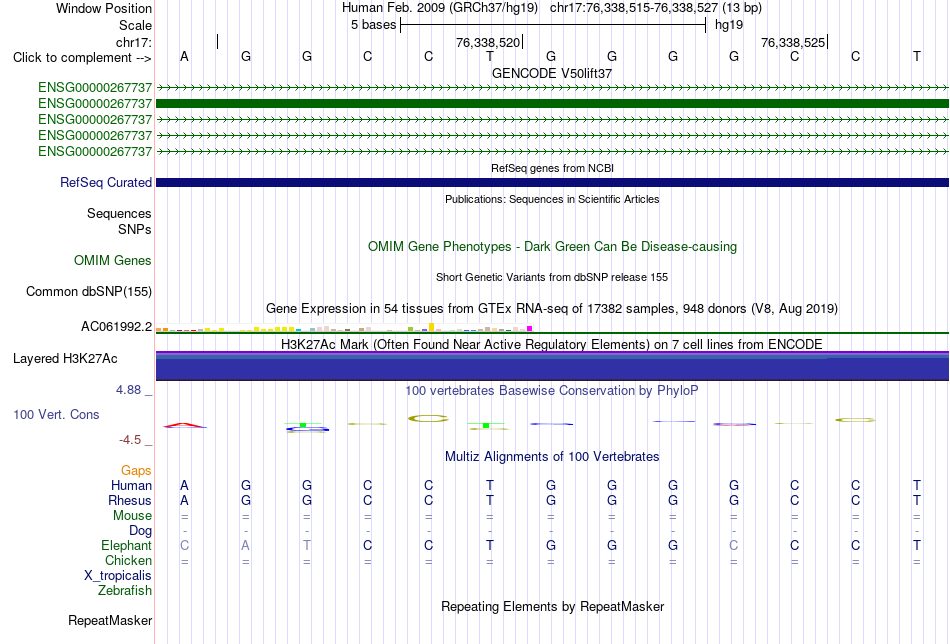Select the Rhesus species label

(x=130, y=500)
